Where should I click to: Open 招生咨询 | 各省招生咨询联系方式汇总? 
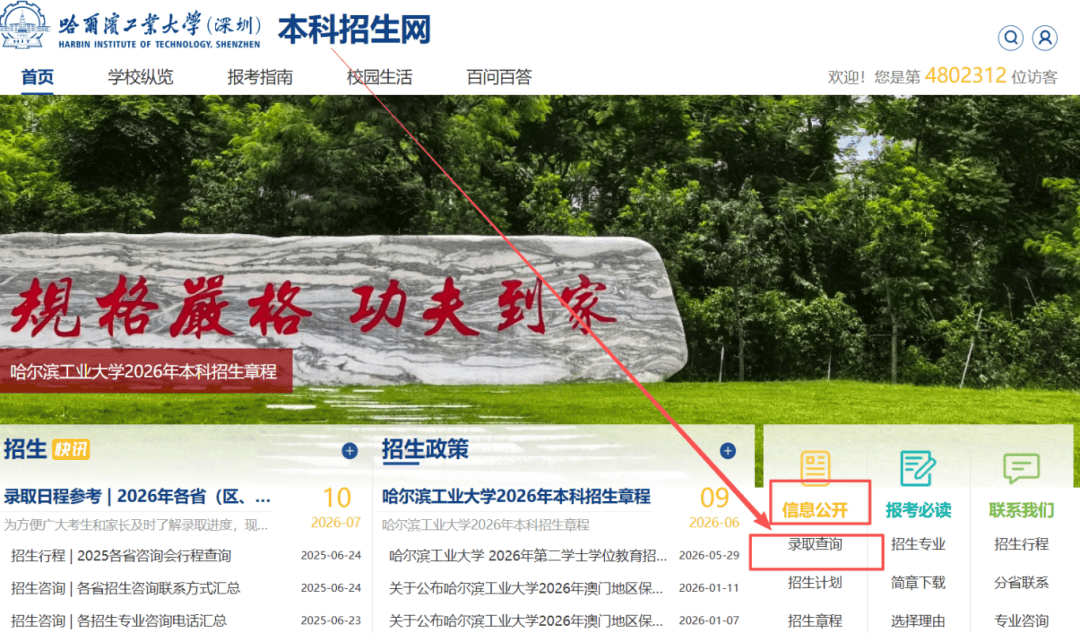(125, 588)
